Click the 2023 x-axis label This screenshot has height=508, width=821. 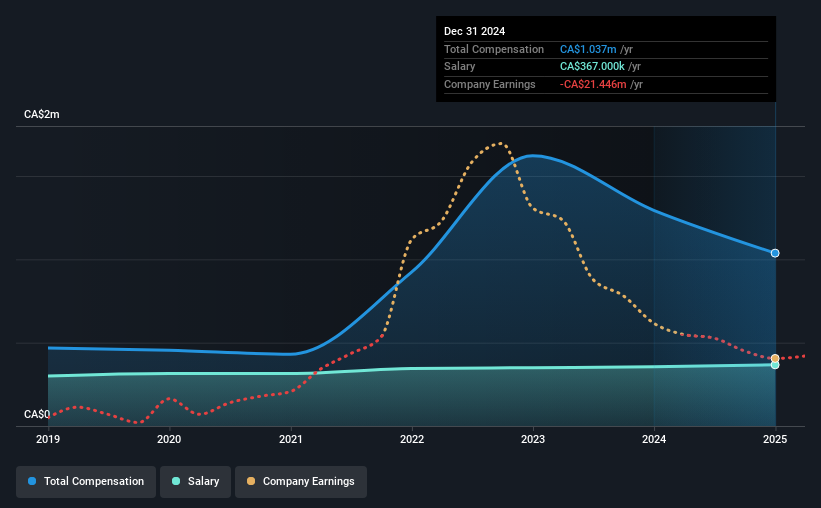coord(533,439)
